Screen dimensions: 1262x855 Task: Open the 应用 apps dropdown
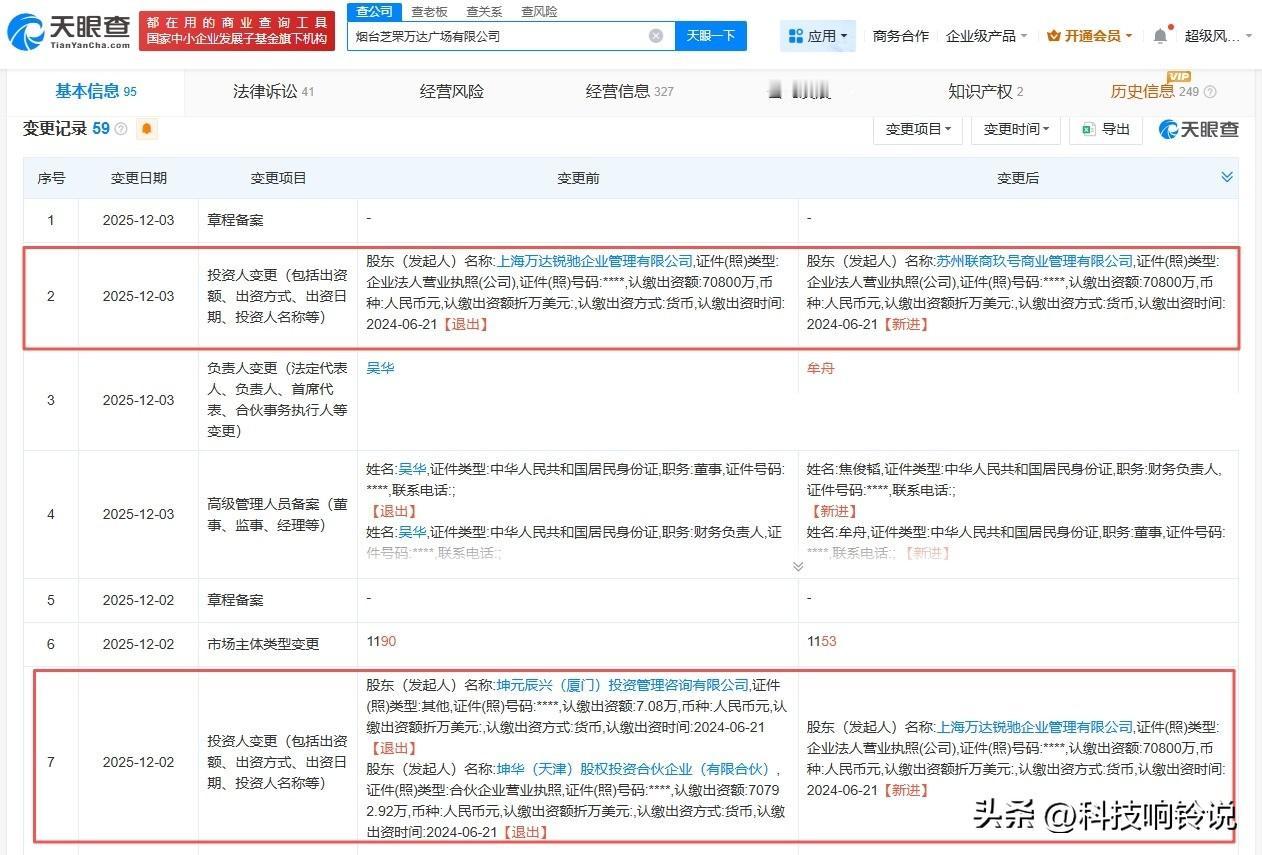point(818,36)
